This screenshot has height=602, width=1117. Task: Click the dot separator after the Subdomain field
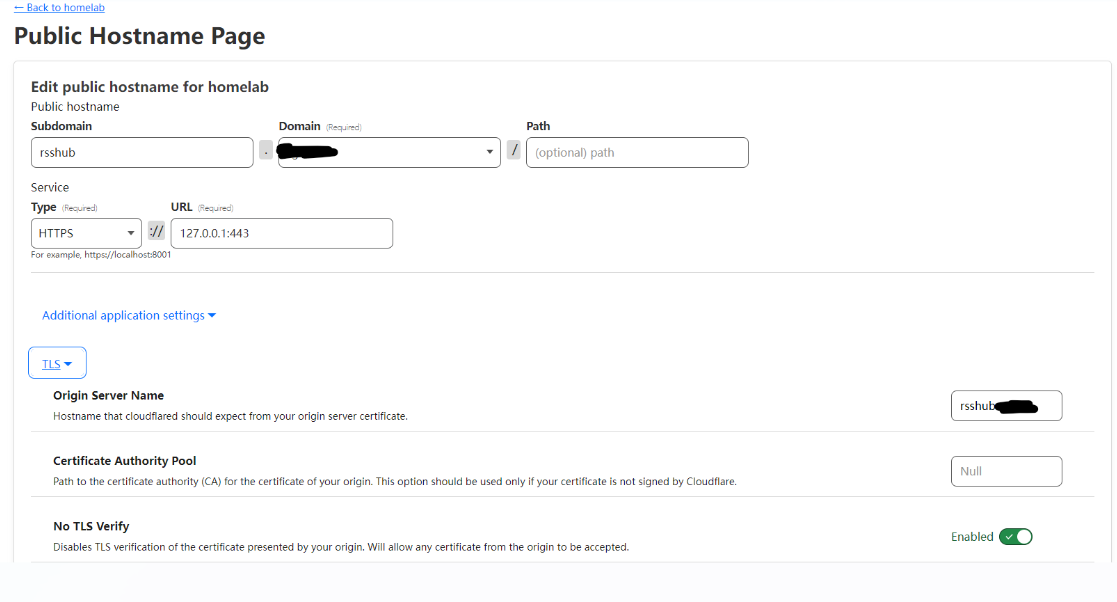coord(266,152)
